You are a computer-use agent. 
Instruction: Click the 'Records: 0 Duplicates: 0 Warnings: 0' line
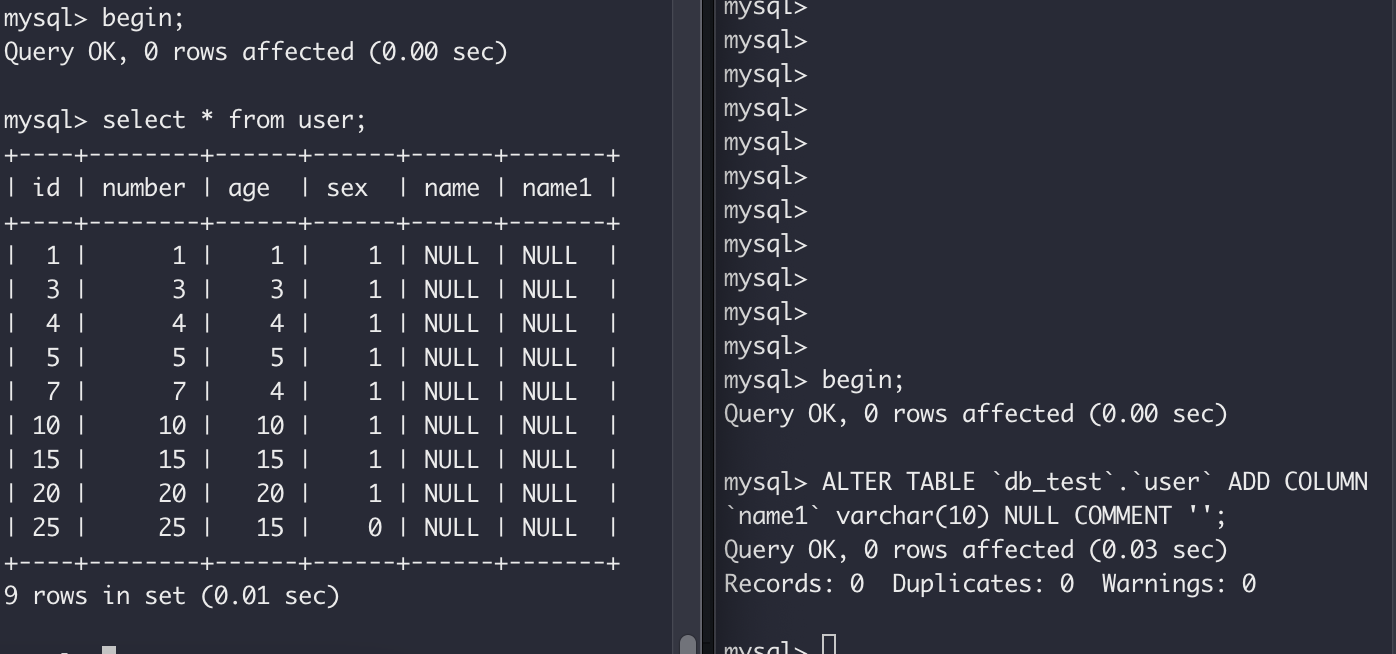tap(990, 584)
